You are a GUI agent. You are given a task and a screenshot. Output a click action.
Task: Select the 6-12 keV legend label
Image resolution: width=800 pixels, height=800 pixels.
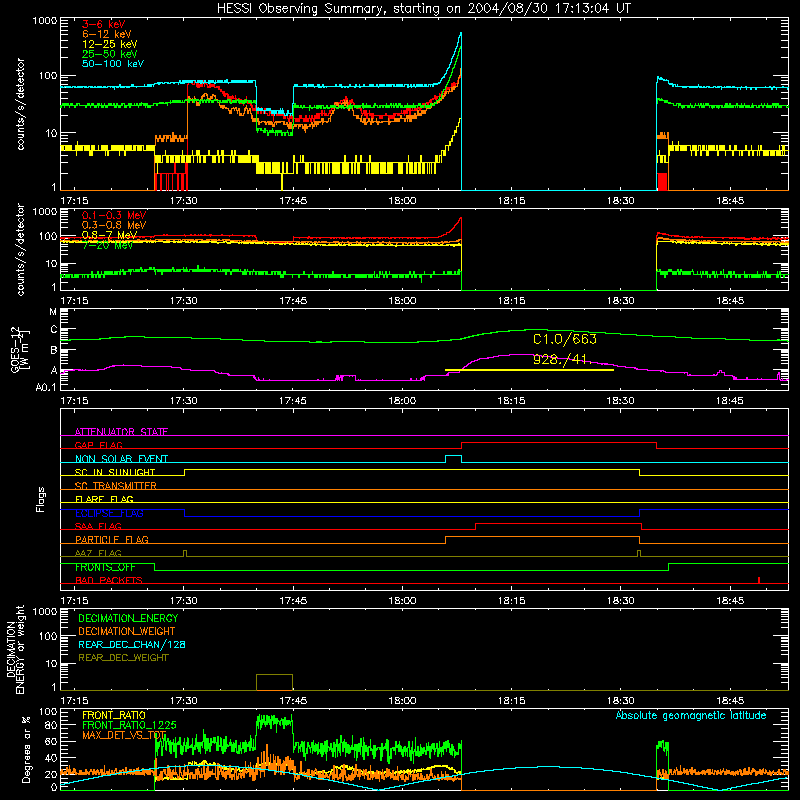point(107,34)
